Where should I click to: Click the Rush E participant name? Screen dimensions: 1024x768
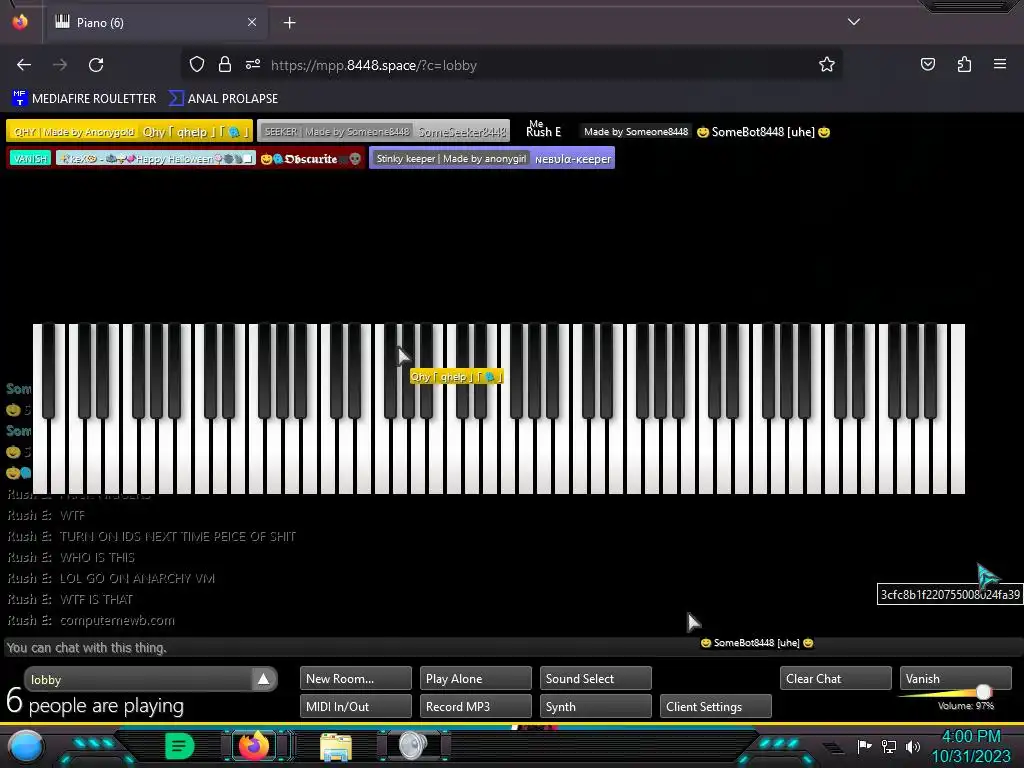click(543, 131)
